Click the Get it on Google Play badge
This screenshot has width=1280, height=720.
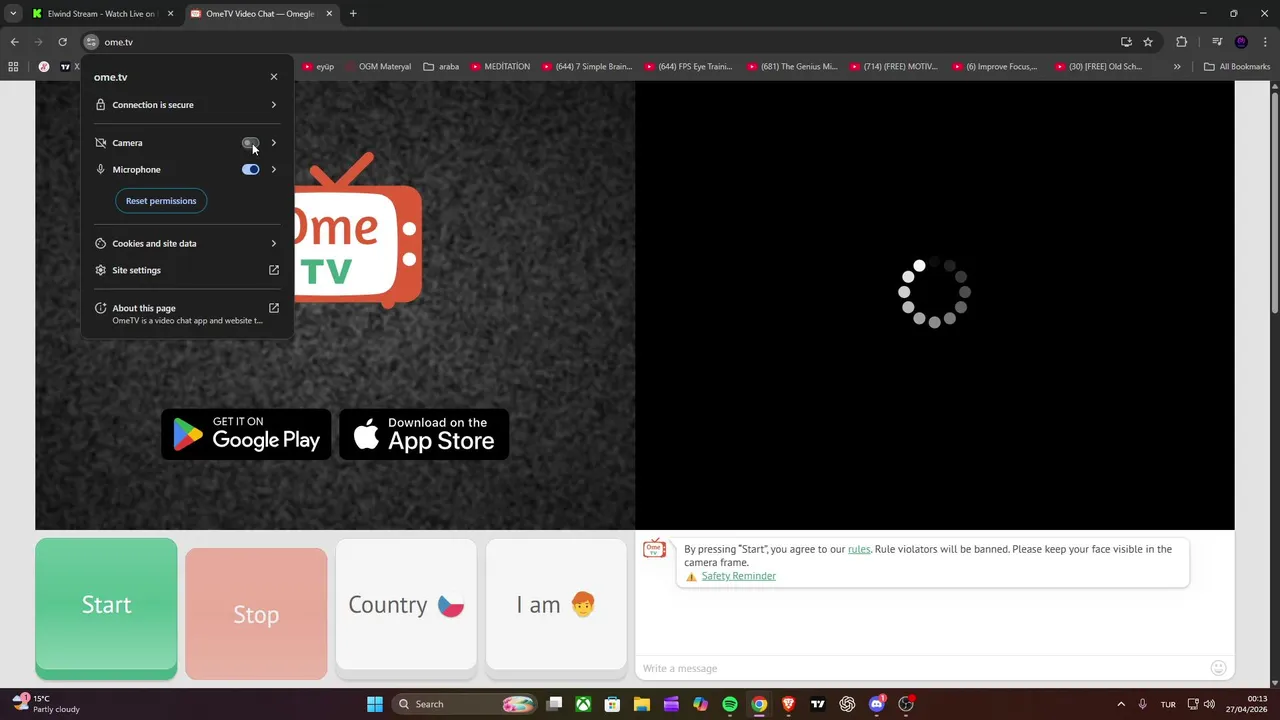pyautogui.click(x=246, y=434)
